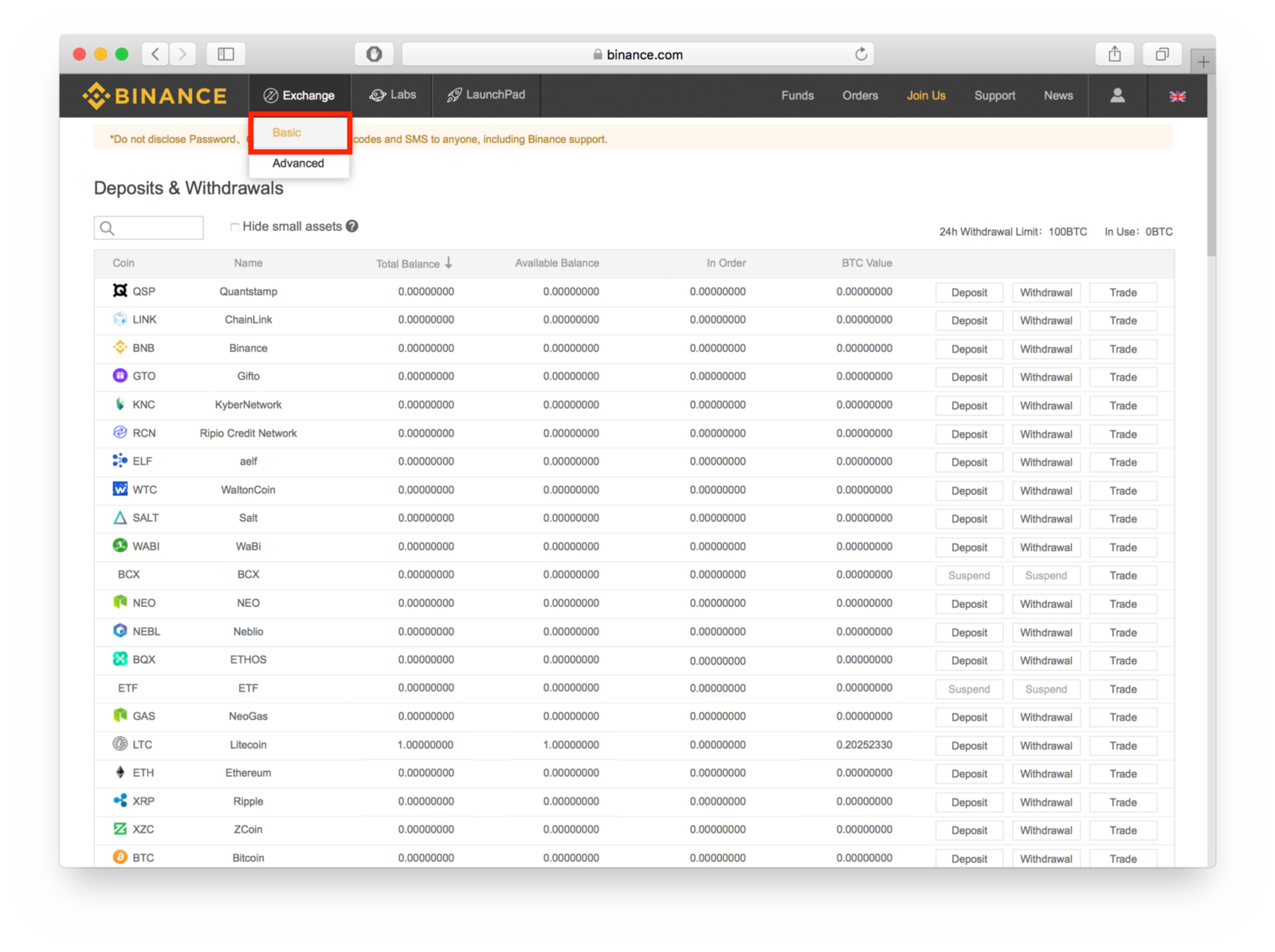1275x952 pixels.
Task: Click the XRP coin icon
Action: pos(120,801)
